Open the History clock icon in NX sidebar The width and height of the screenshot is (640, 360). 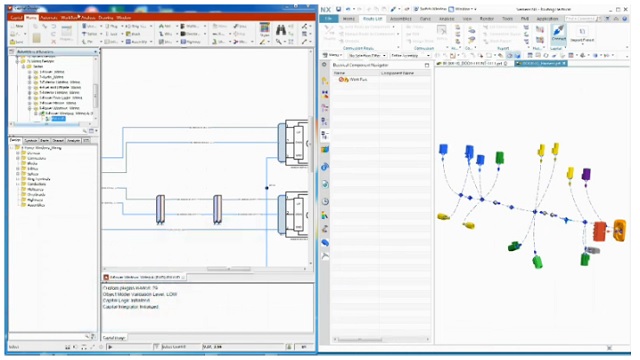click(x=325, y=201)
